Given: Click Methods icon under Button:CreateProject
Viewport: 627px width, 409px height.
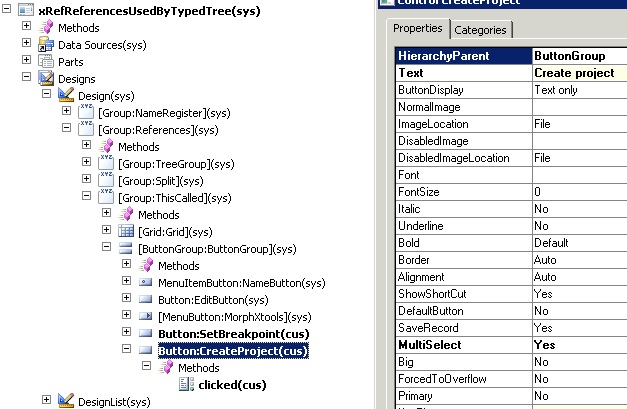Looking at the screenshot, I should coord(166,367).
